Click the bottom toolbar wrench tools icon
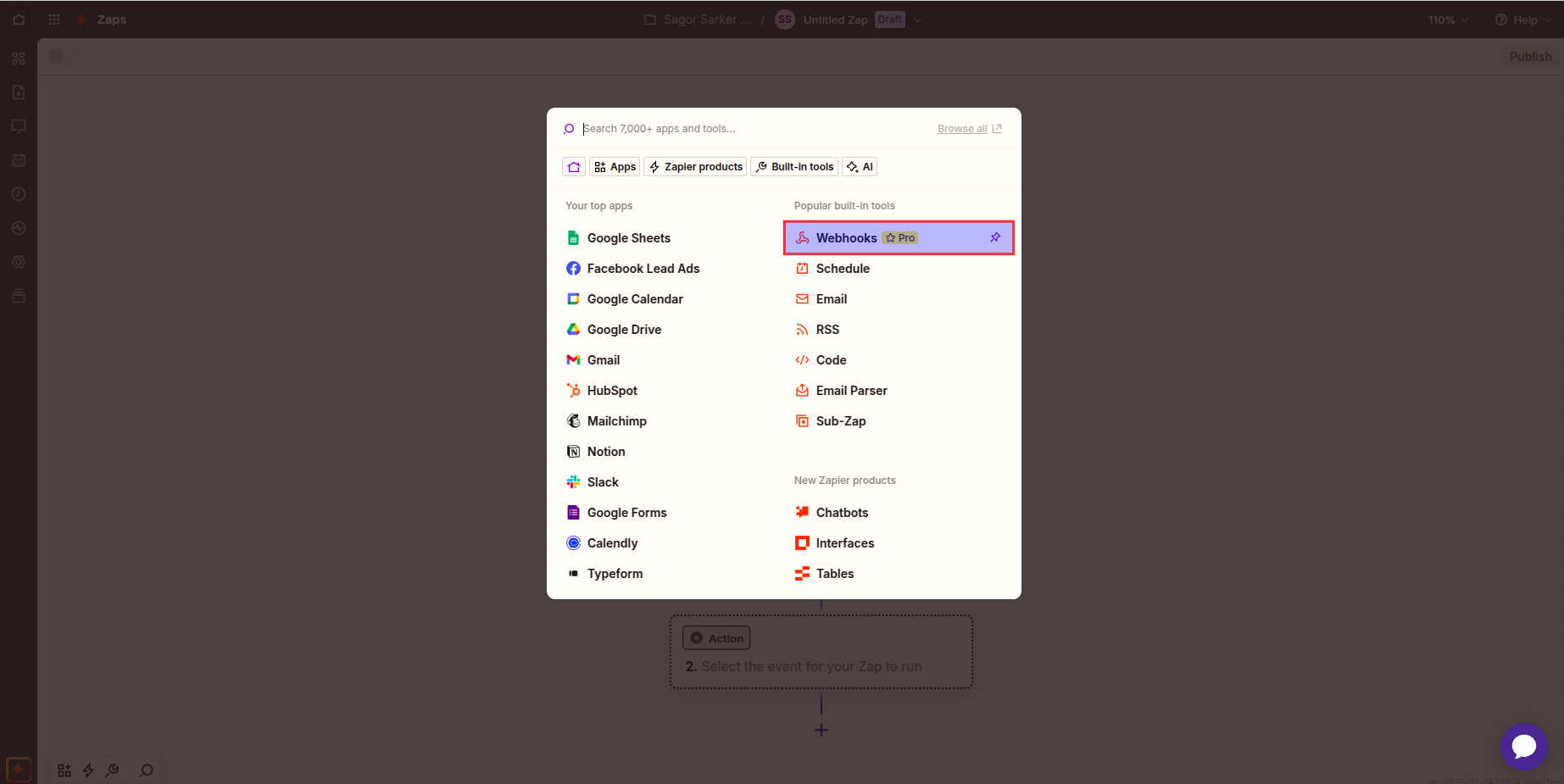Viewport: 1564px width, 784px height. 112,770
